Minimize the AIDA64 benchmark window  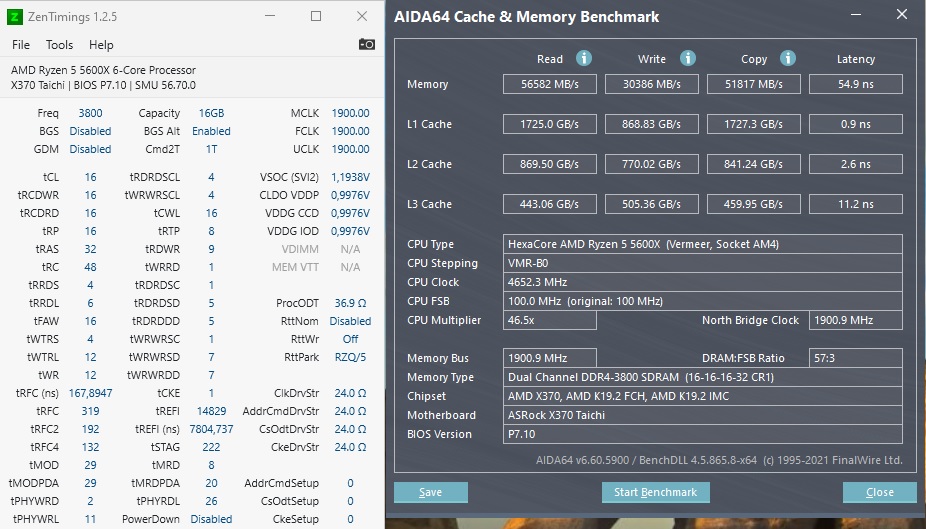pos(856,14)
